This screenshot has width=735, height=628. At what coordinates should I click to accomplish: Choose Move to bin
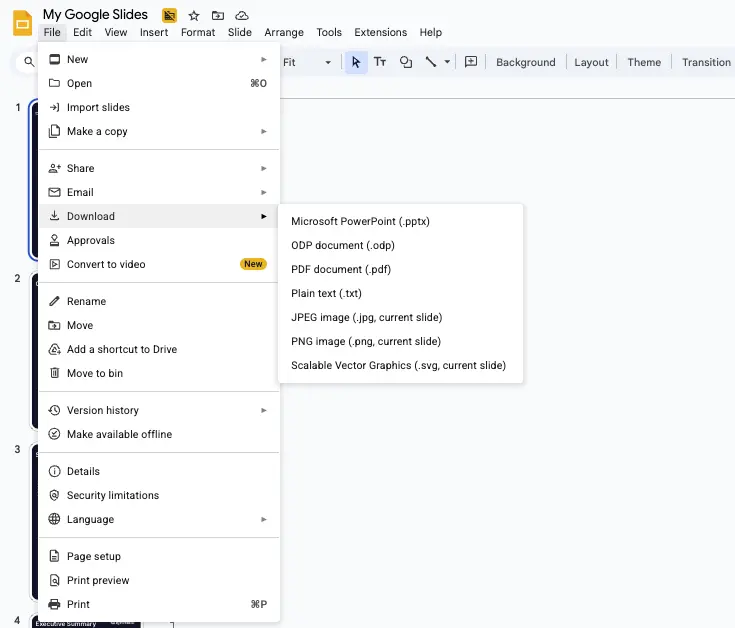coord(159,374)
